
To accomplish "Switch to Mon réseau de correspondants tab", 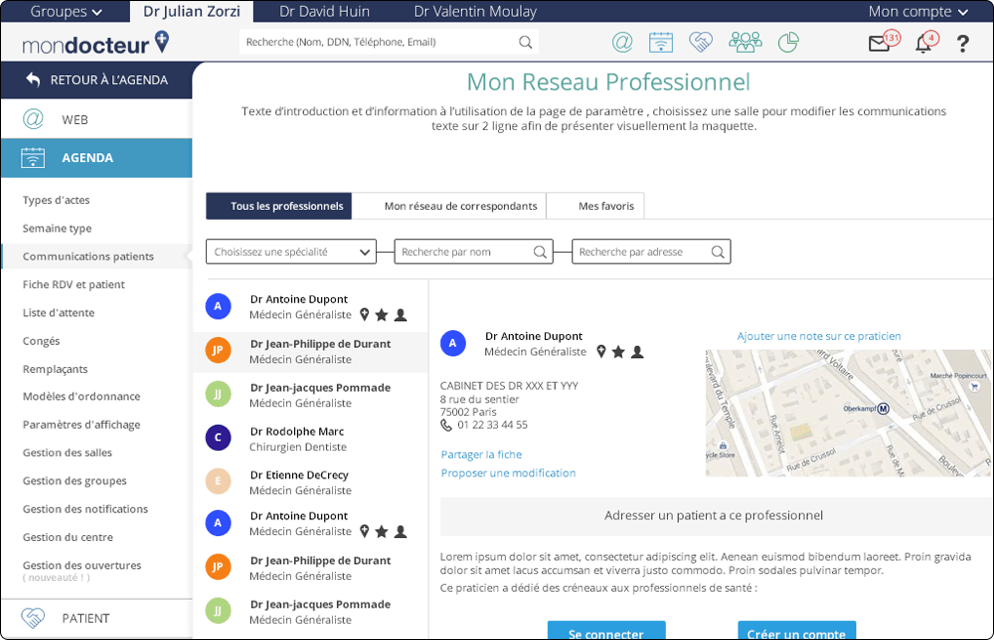I will (x=460, y=206).
